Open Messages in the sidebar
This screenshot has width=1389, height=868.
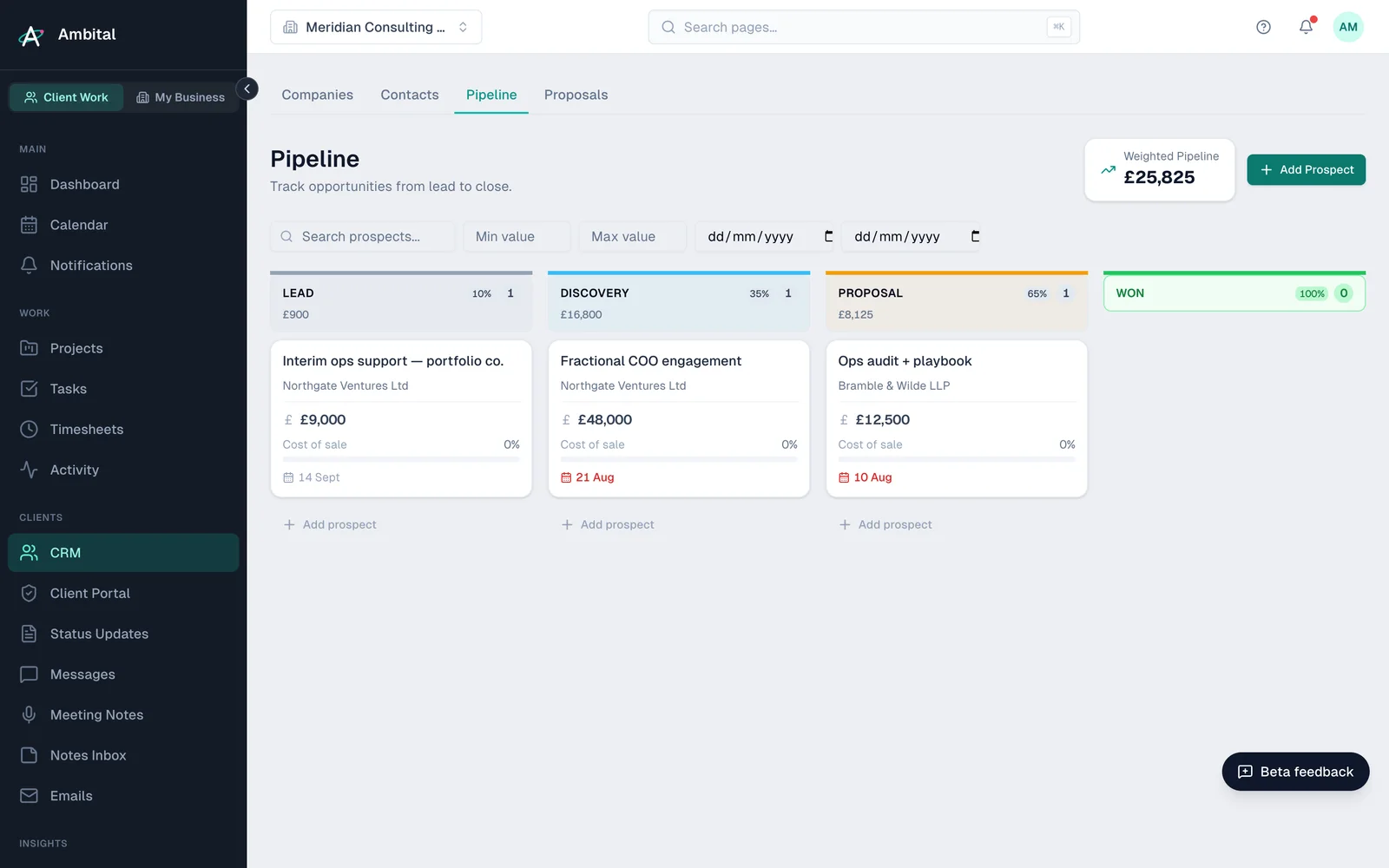[123, 674]
